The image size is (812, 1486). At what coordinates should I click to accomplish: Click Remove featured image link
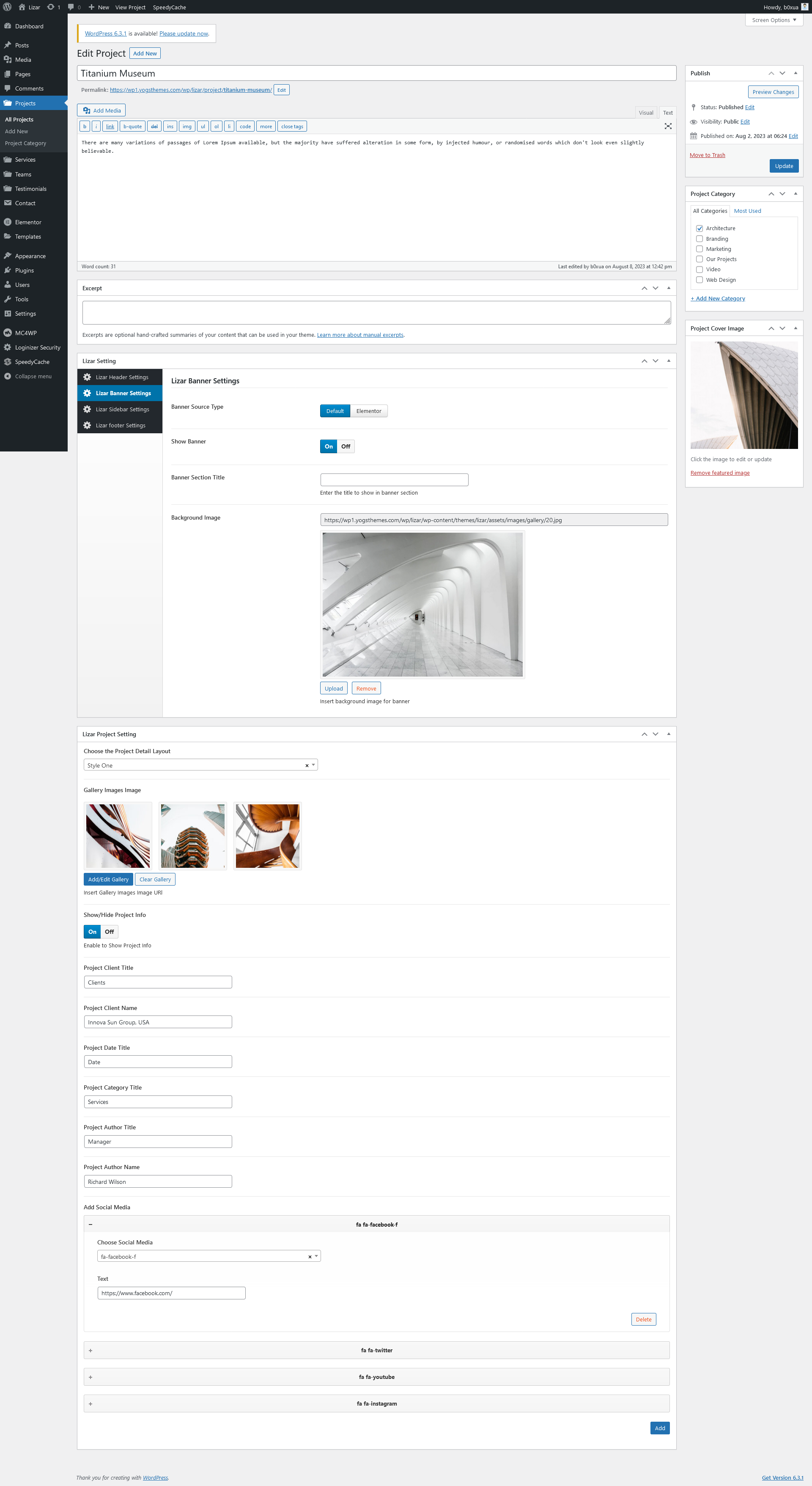(720, 473)
